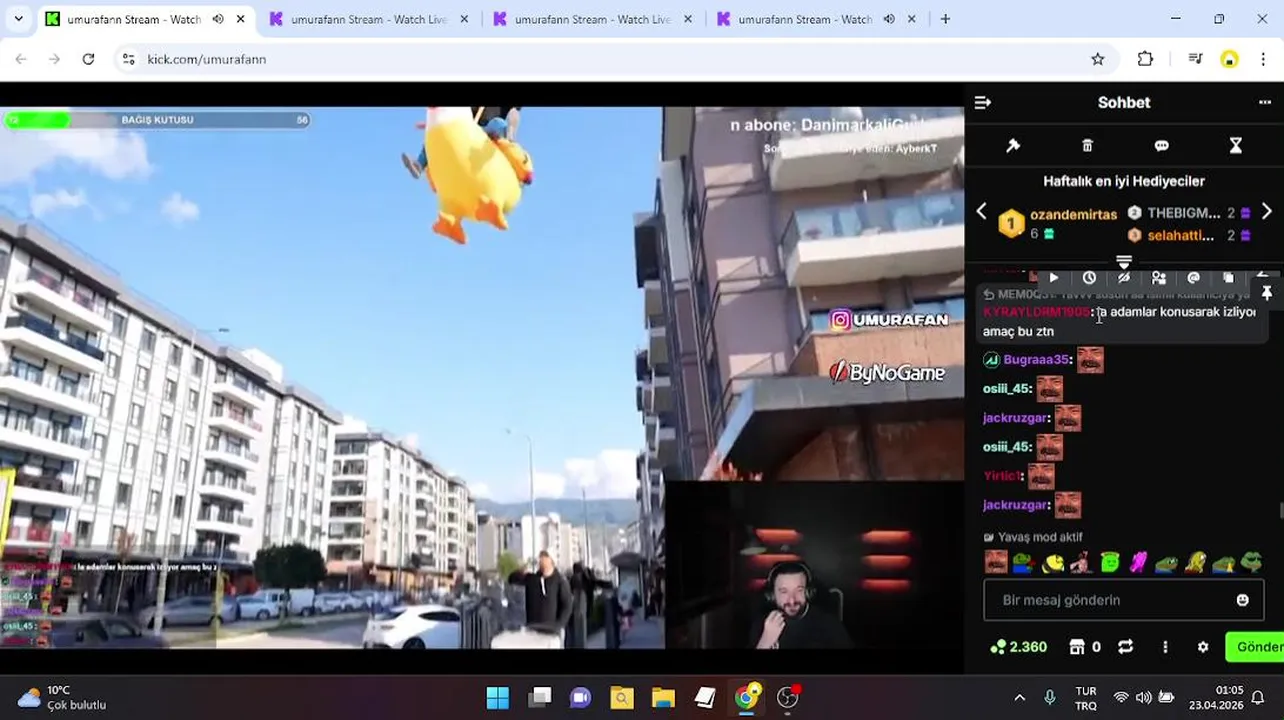Open chat settings gear icon
Screen dimensions: 1284x720
coord(1203,647)
